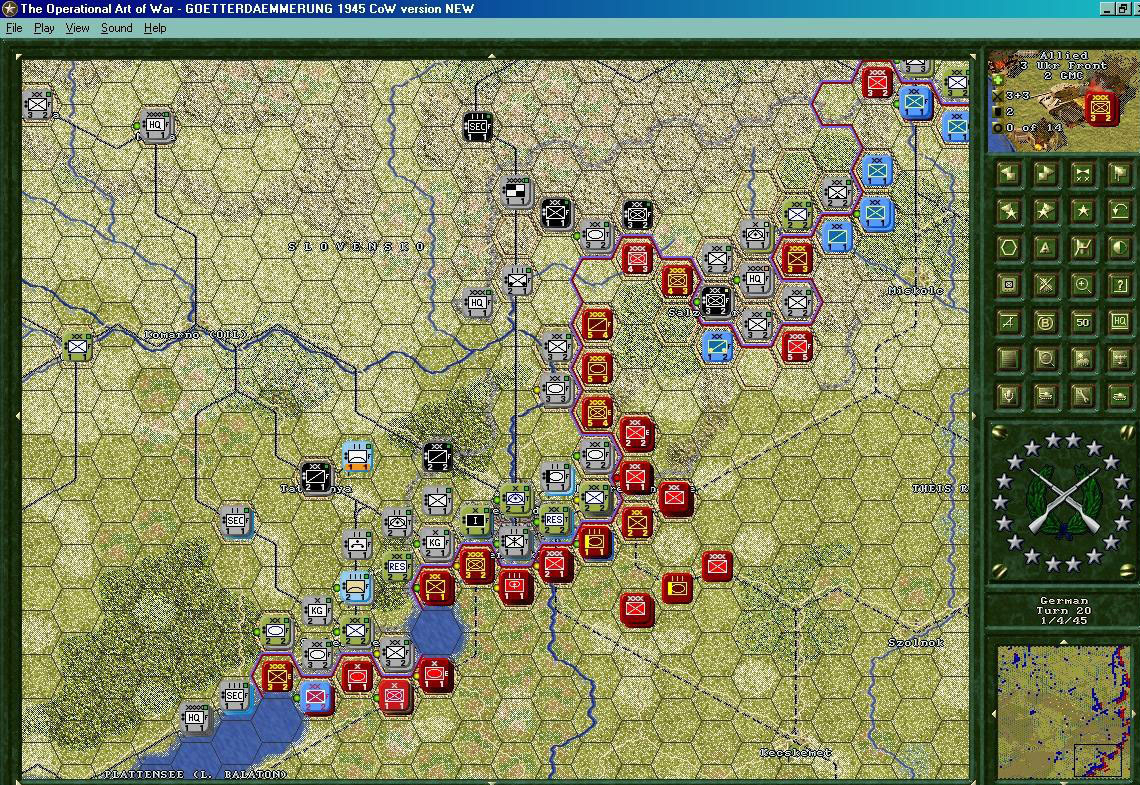
Task: Click the single star formation button
Action: click(1082, 211)
